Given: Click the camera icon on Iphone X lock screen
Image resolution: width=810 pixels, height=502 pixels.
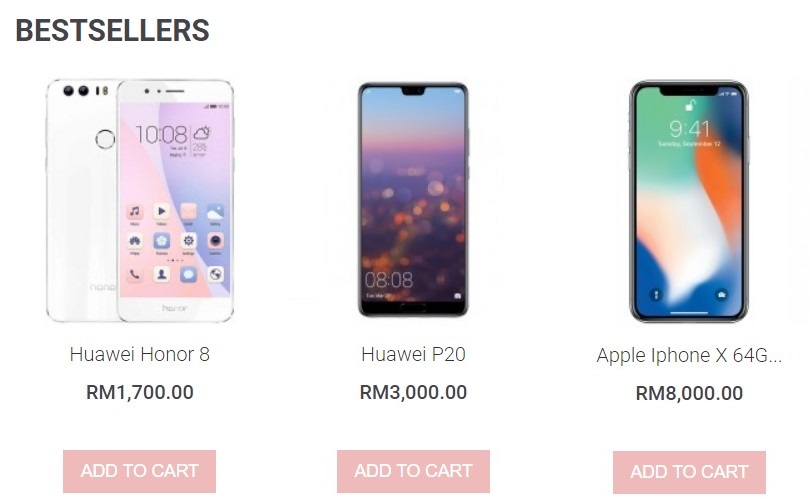Looking at the screenshot, I should click(x=721, y=294).
